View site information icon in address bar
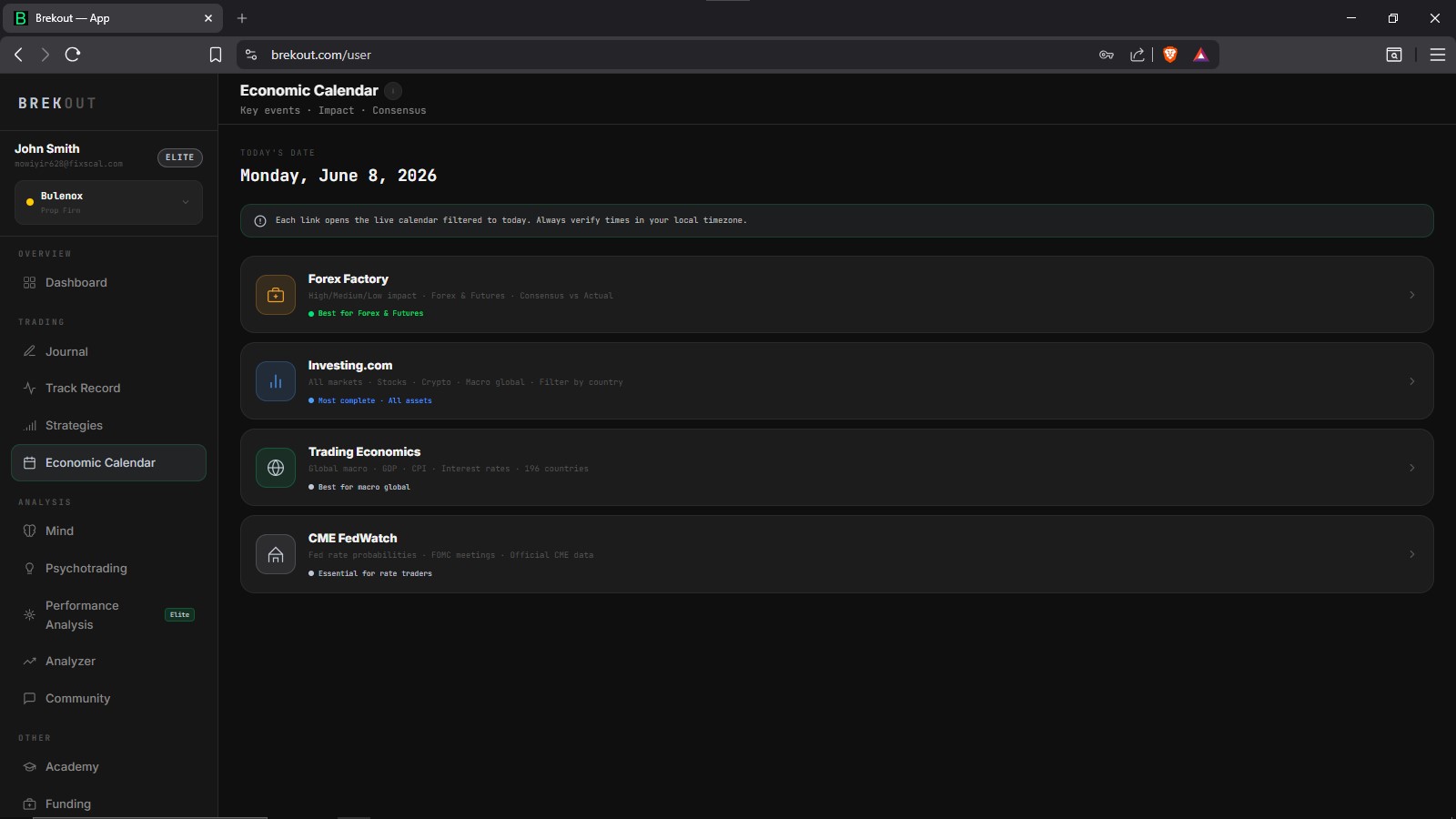 (x=251, y=55)
